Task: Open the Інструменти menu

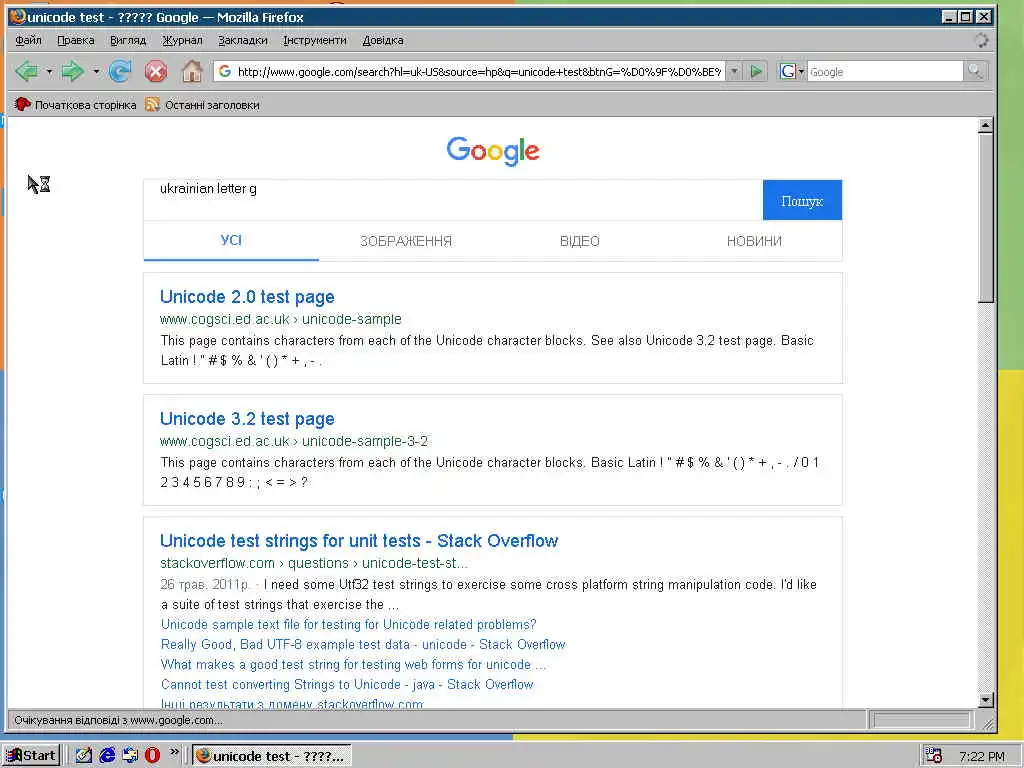Action: click(315, 40)
